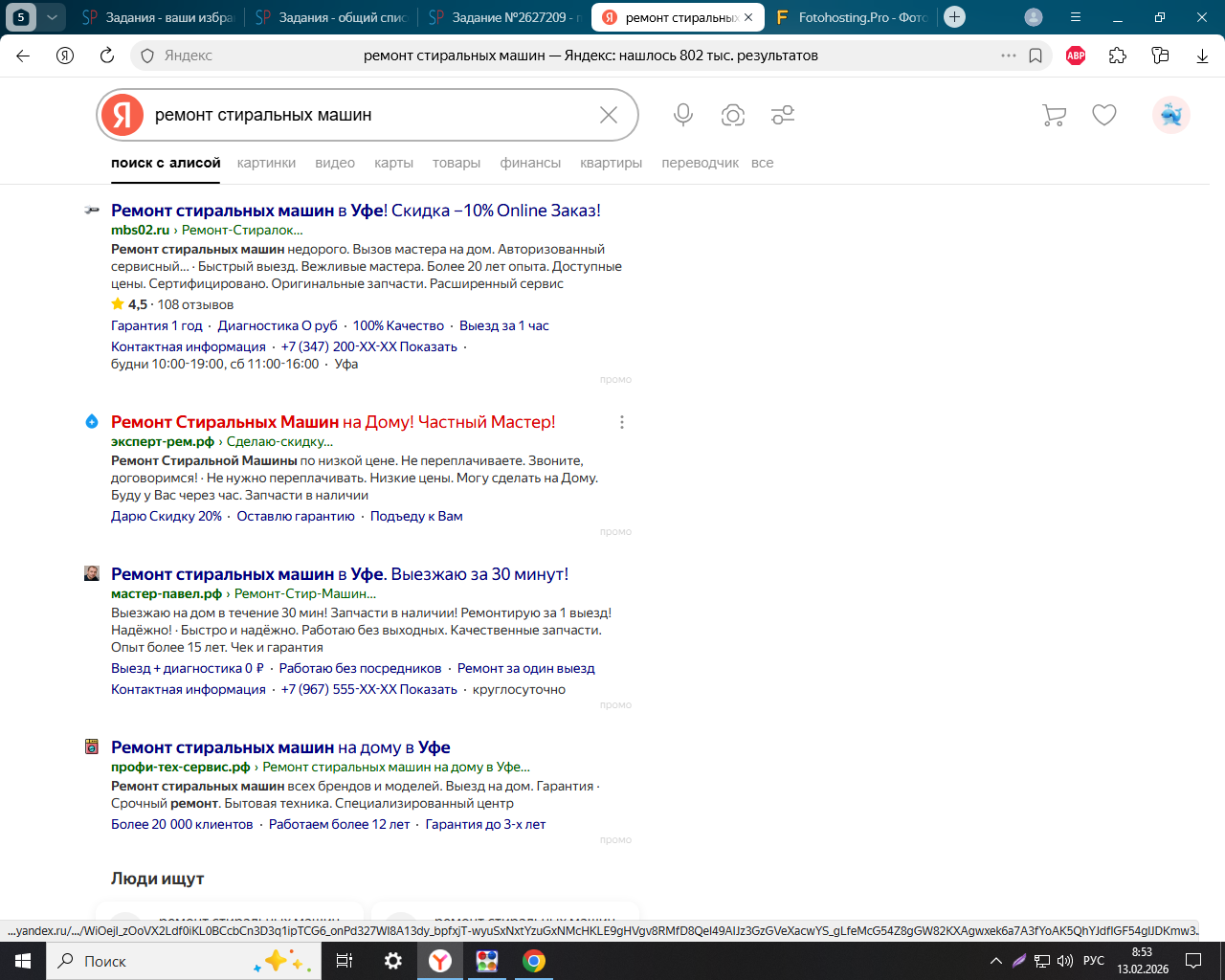Expand the tab group dropdown chevron
This screenshot has width=1225, height=980.
(x=53, y=17)
